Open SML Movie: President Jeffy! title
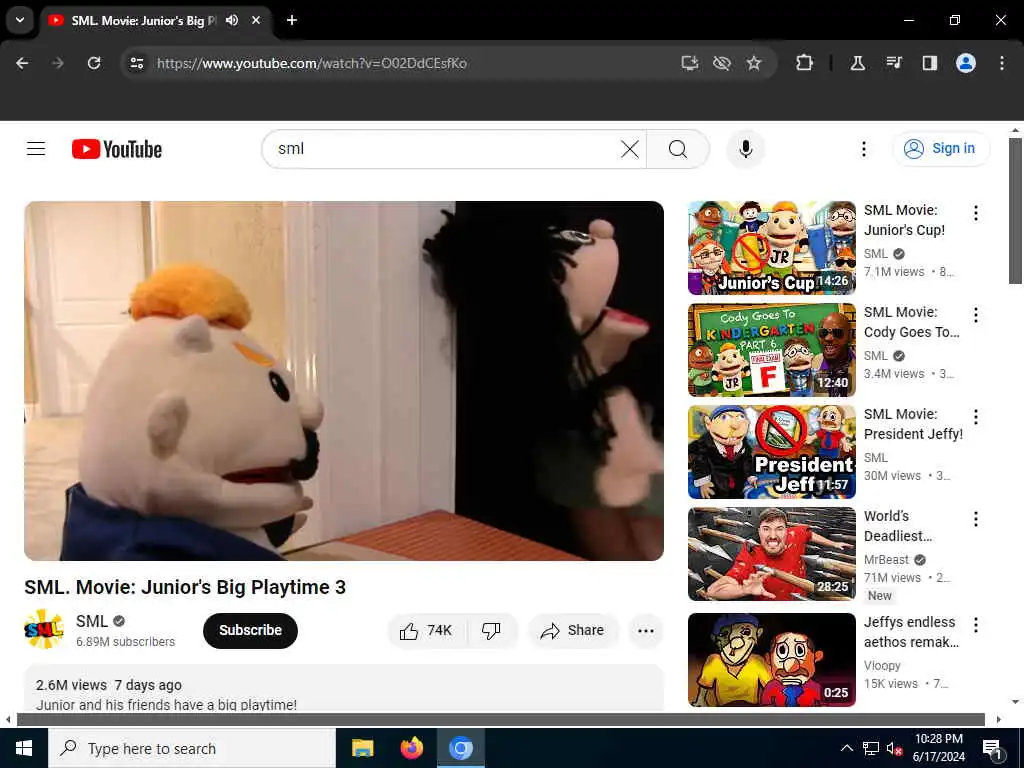Image resolution: width=1024 pixels, height=768 pixels. coord(913,424)
